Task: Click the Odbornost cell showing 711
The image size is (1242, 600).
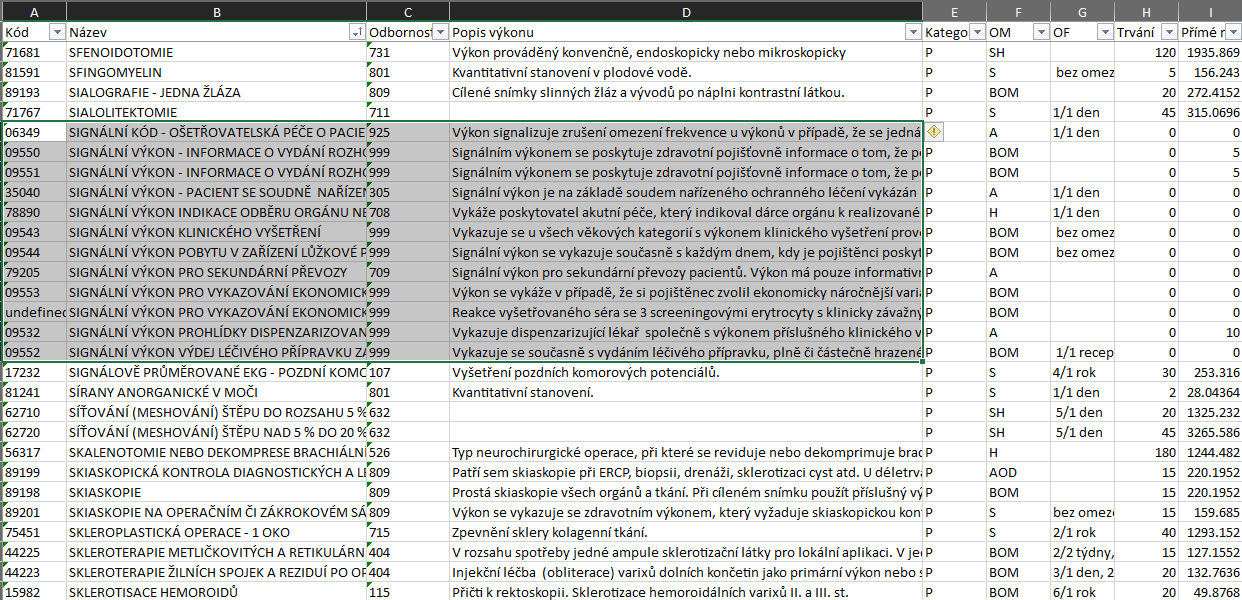Action: (408, 112)
